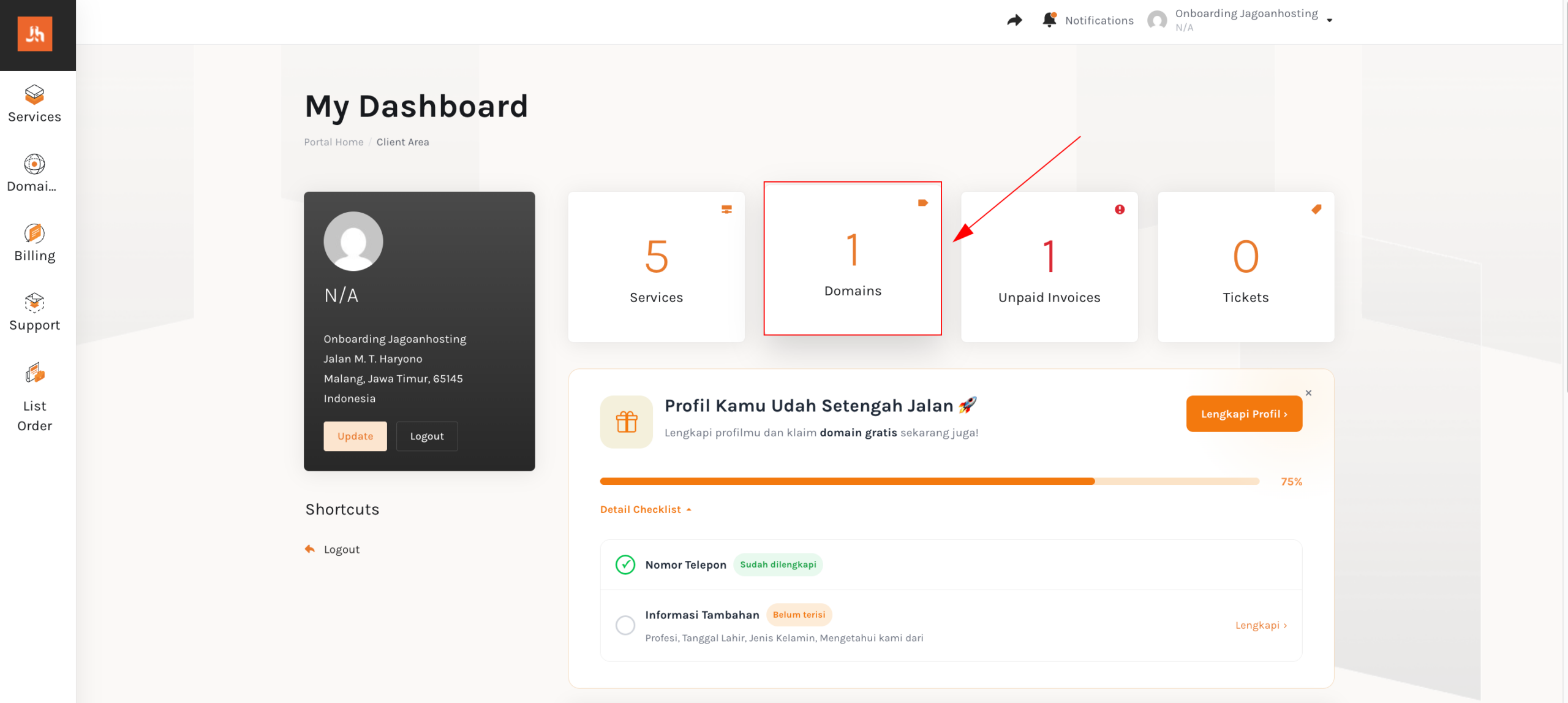The width and height of the screenshot is (1568, 703).
Task: Dismiss the profile completion banner
Action: click(1308, 393)
